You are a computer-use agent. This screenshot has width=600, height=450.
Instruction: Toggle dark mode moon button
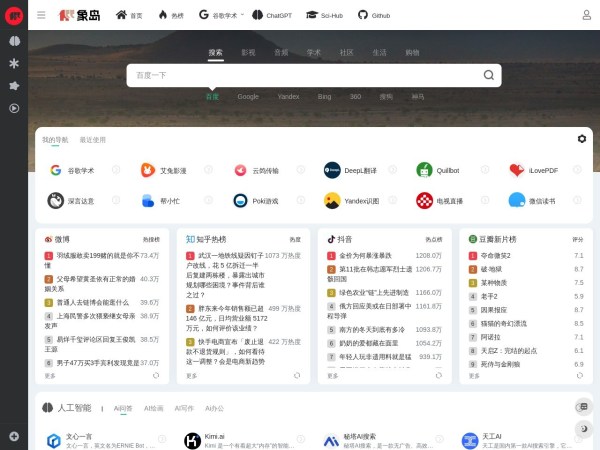(x=584, y=429)
